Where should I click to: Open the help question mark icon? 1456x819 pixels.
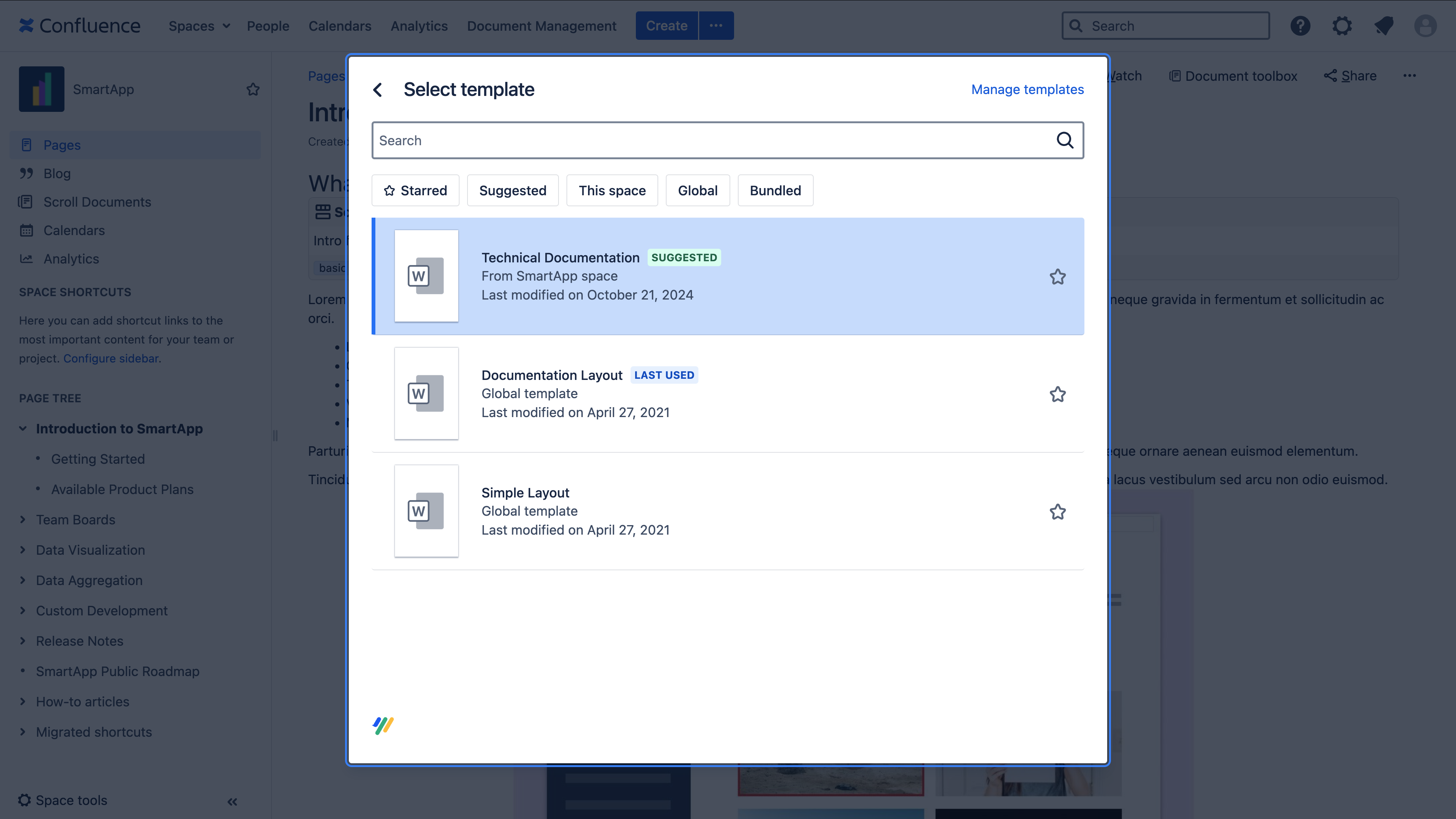[x=1300, y=26]
